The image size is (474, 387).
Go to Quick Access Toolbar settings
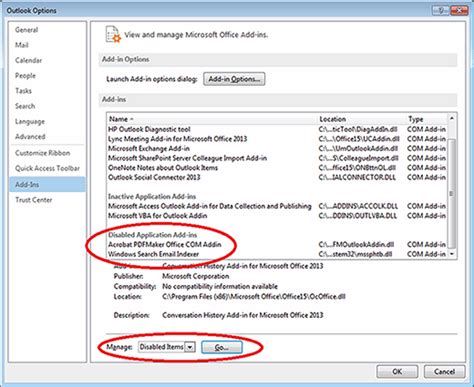47,168
